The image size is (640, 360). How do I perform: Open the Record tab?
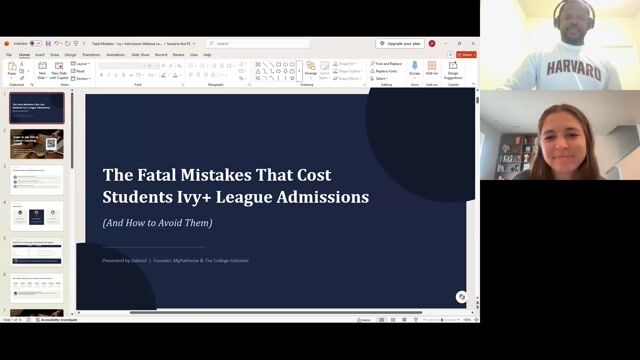161,55
